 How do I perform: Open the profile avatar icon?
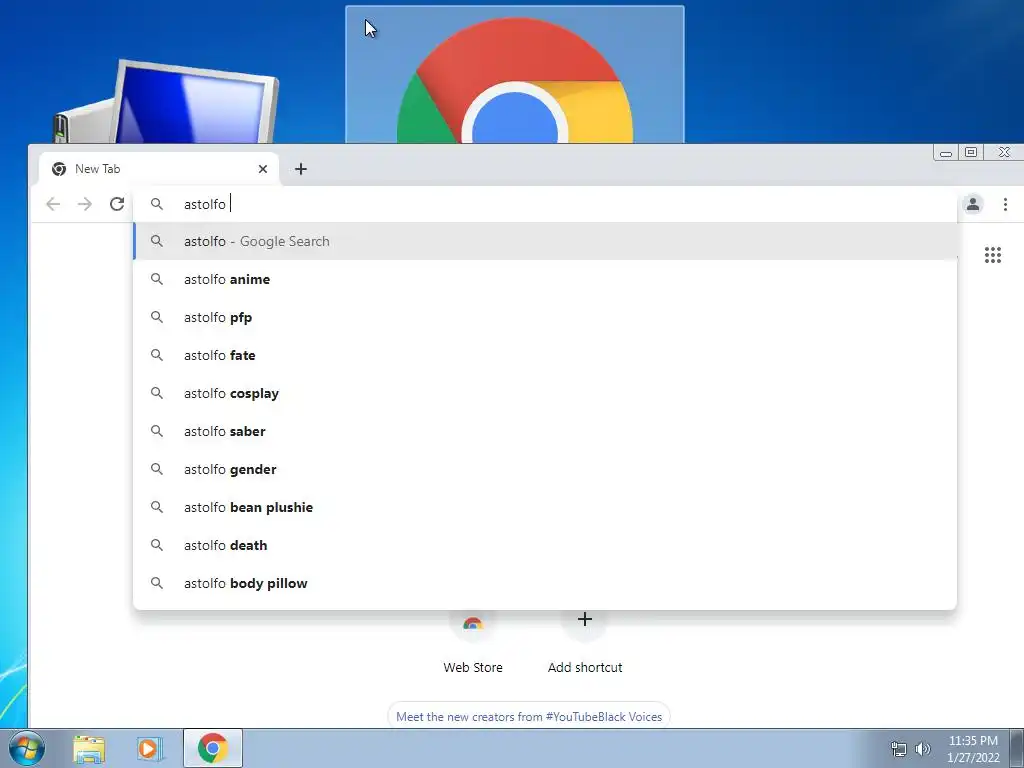[972, 204]
